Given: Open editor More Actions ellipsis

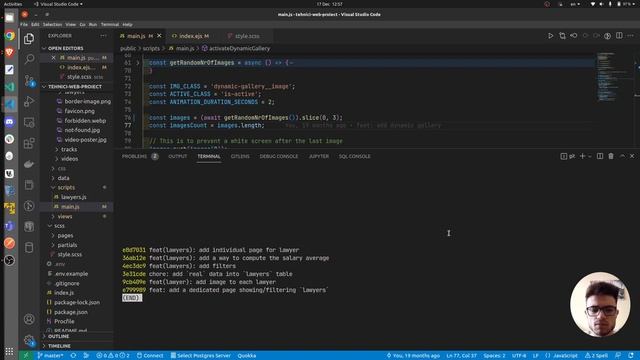Looking at the screenshot, I should coord(631,36).
